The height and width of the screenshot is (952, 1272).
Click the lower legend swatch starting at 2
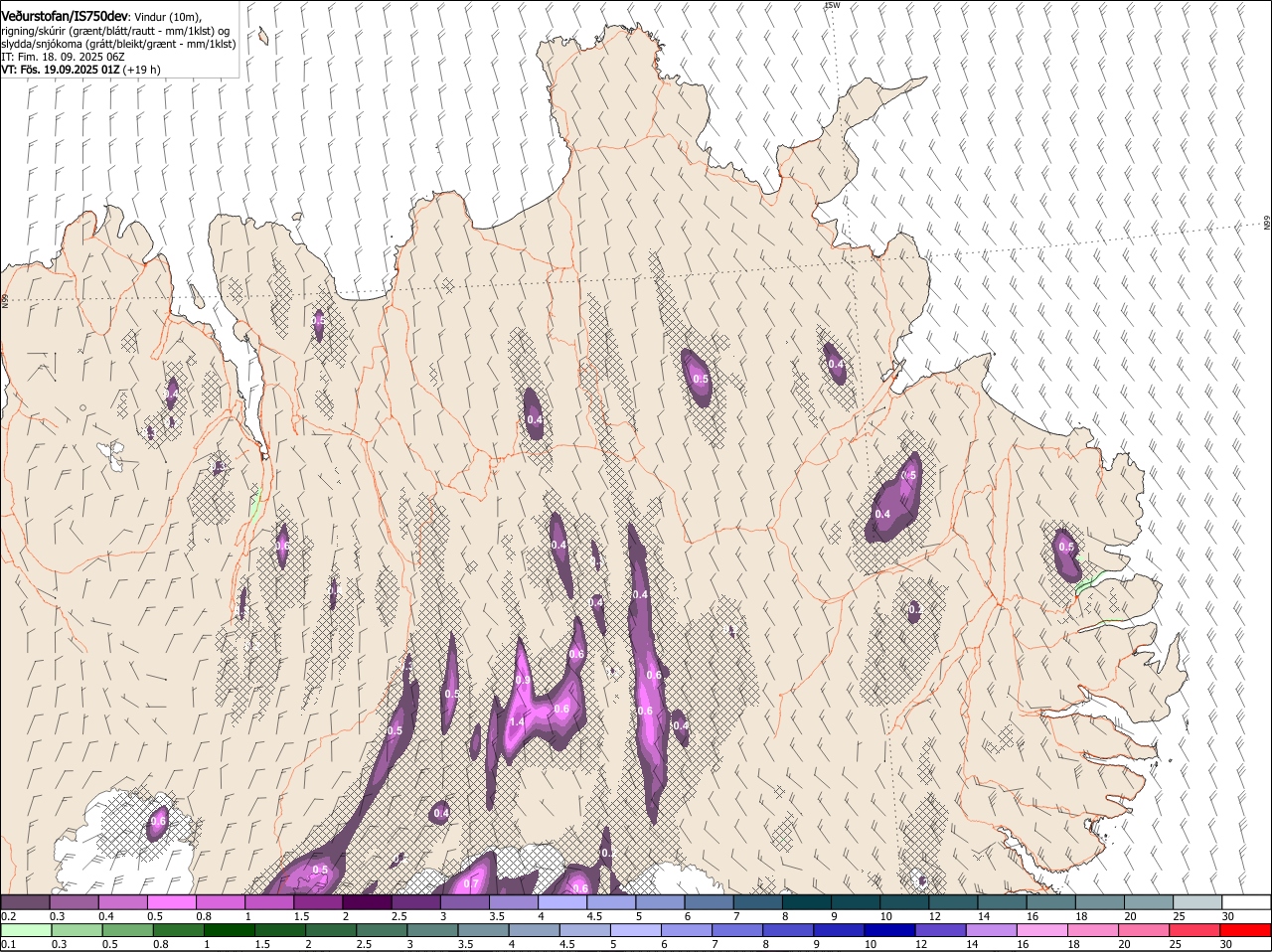pyautogui.click(x=331, y=930)
